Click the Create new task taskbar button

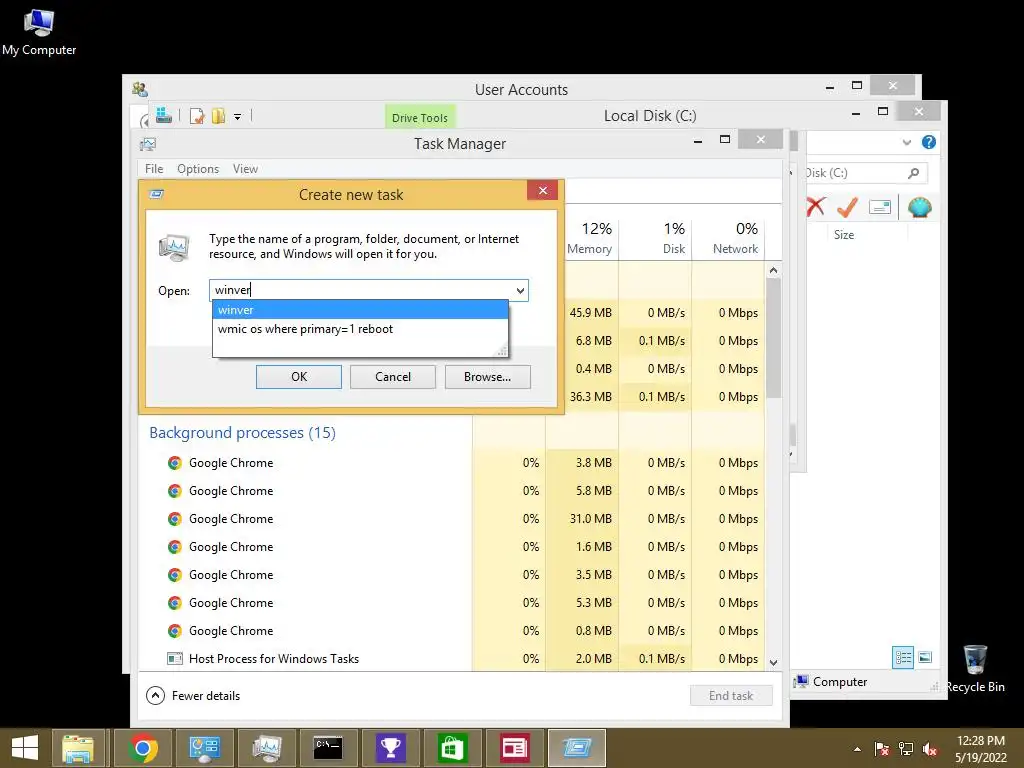577,748
